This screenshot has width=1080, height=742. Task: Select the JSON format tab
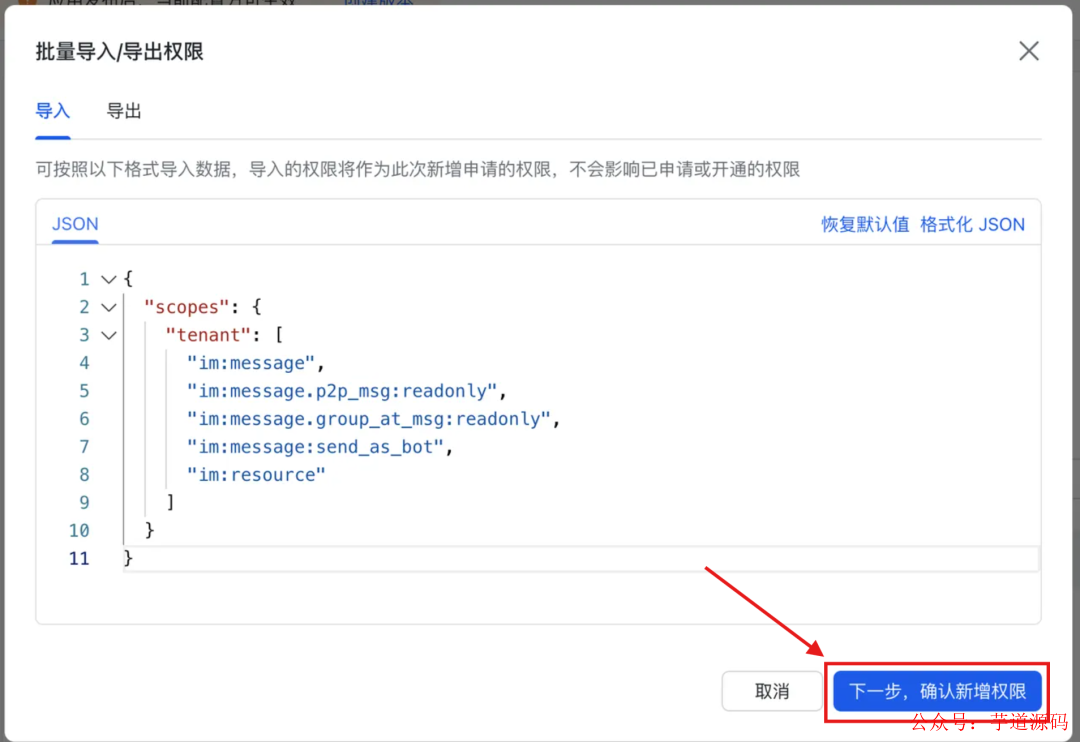pos(74,225)
